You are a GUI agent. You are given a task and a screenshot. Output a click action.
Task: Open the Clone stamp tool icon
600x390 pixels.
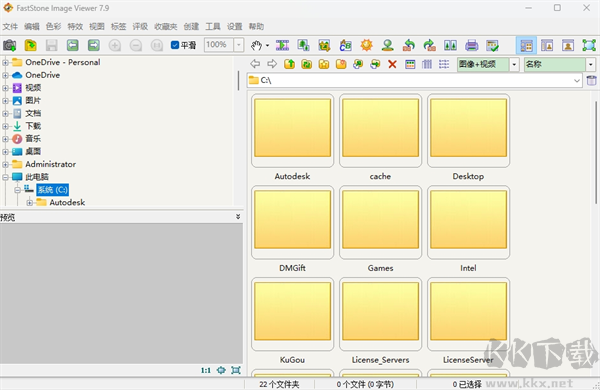coord(388,45)
